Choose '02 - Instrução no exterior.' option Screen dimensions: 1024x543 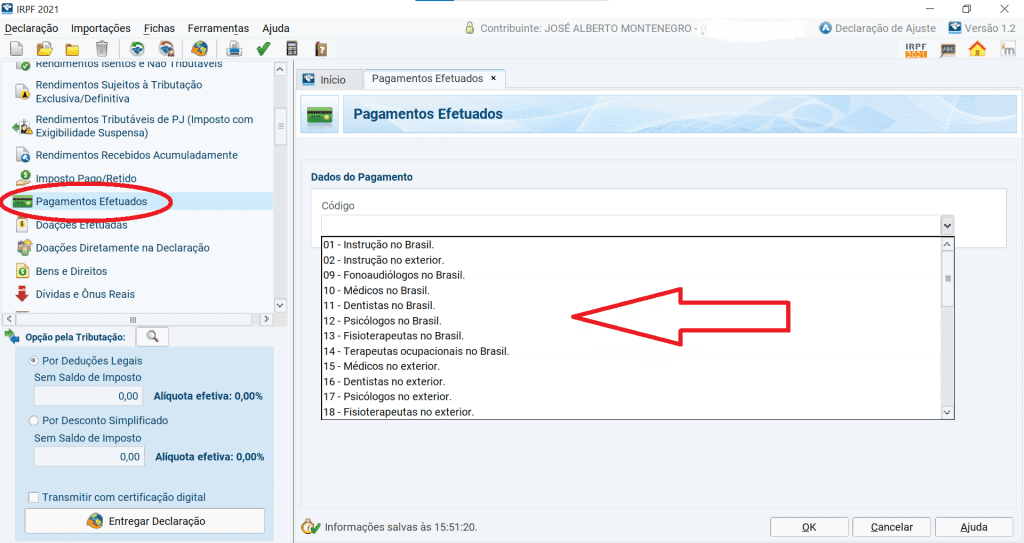[631, 260]
